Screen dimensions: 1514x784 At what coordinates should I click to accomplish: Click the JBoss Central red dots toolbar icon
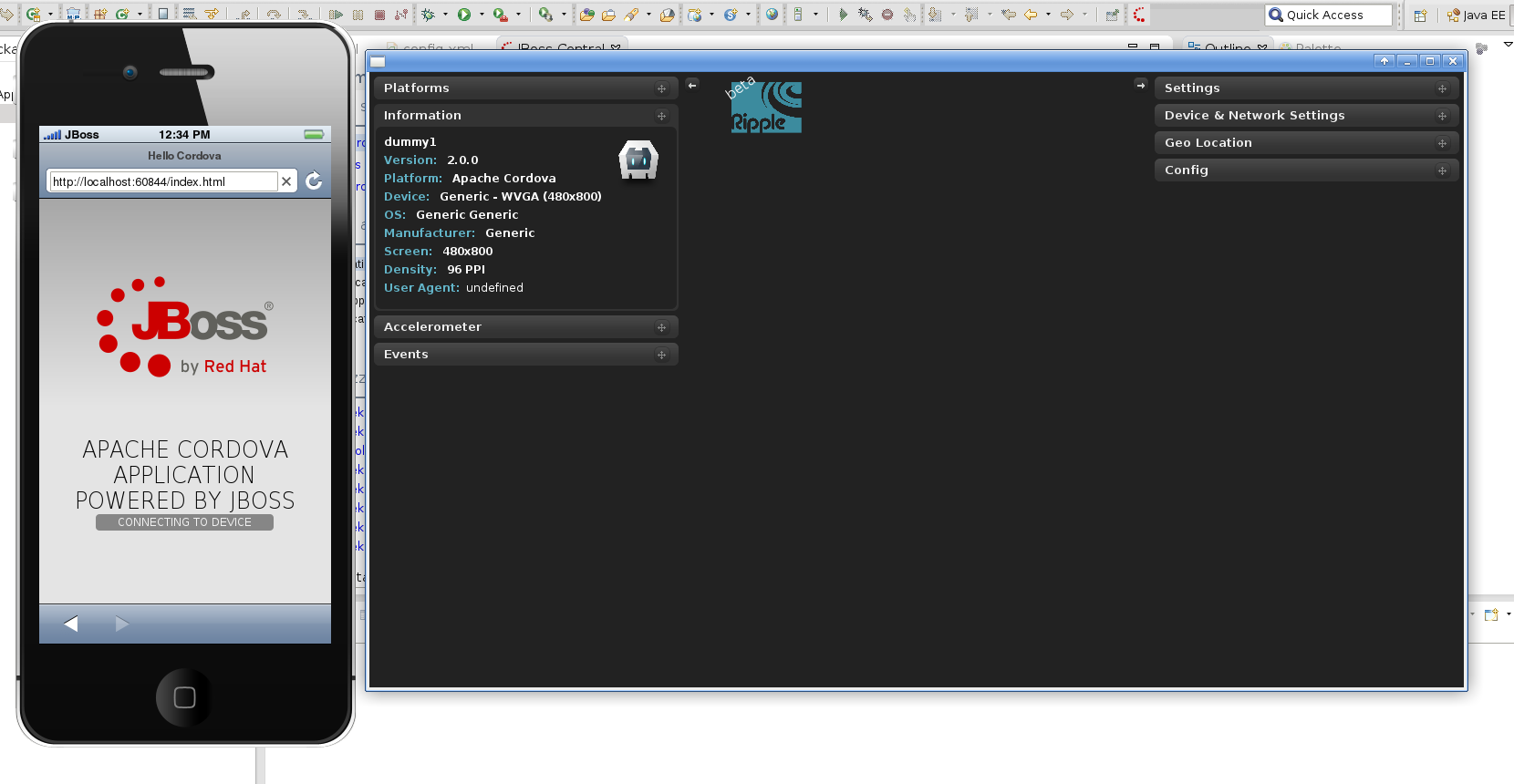1139,15
